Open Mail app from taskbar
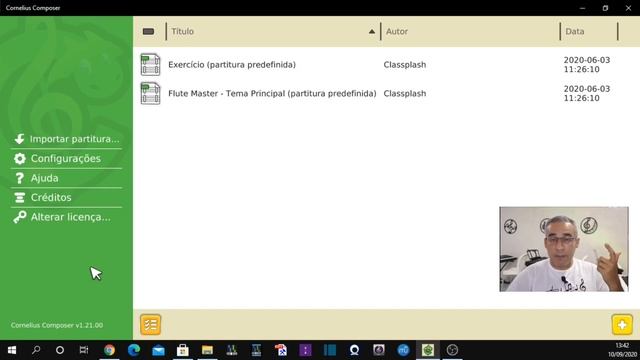This screenshot has height=360, width=640. [158, 350]
